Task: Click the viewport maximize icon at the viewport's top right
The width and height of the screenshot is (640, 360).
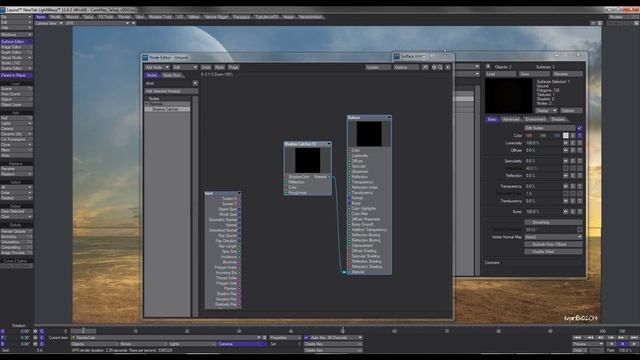Action: pos(600,23)
